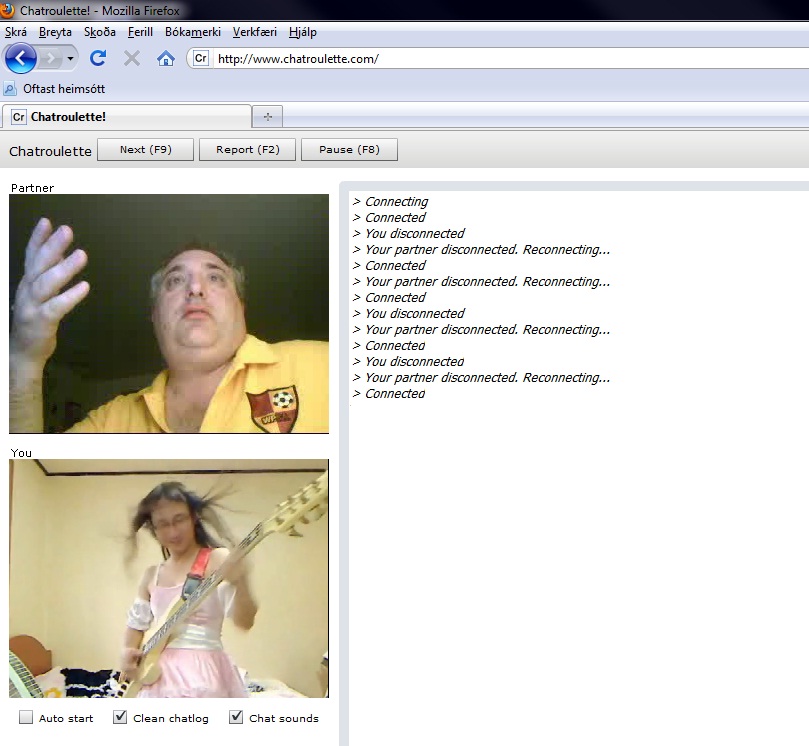The width and height of the screenshot is (809, 746).
Task: Click the 'Partner' label
Action: pyautogui.click(x=32, y=188)
